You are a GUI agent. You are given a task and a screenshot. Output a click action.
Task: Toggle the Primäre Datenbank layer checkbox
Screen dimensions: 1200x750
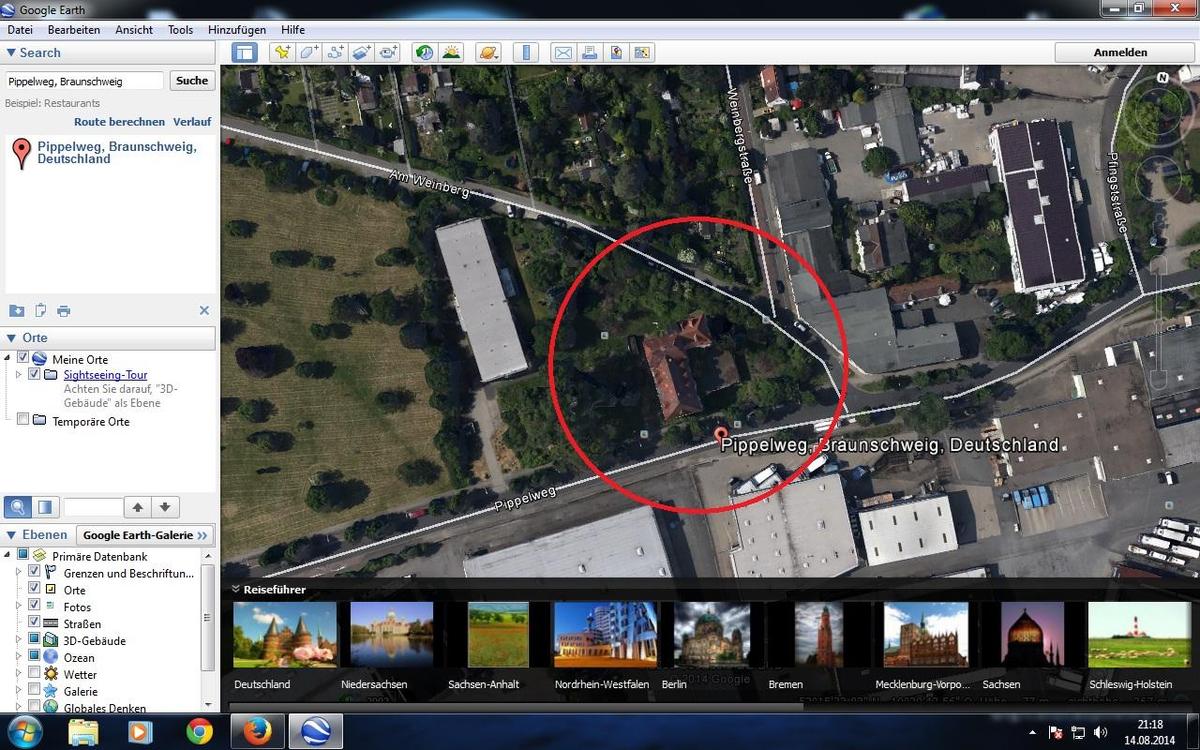click(x=22, y=555)
